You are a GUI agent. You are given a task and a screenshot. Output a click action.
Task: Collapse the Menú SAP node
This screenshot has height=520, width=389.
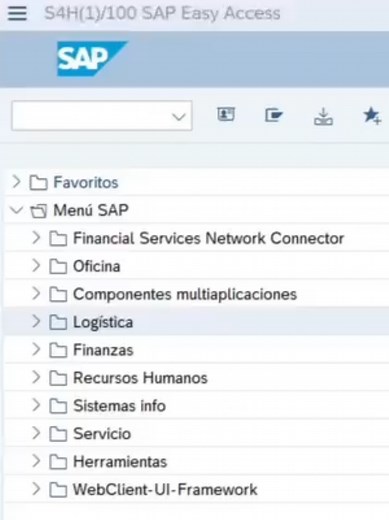click(17, 210)
